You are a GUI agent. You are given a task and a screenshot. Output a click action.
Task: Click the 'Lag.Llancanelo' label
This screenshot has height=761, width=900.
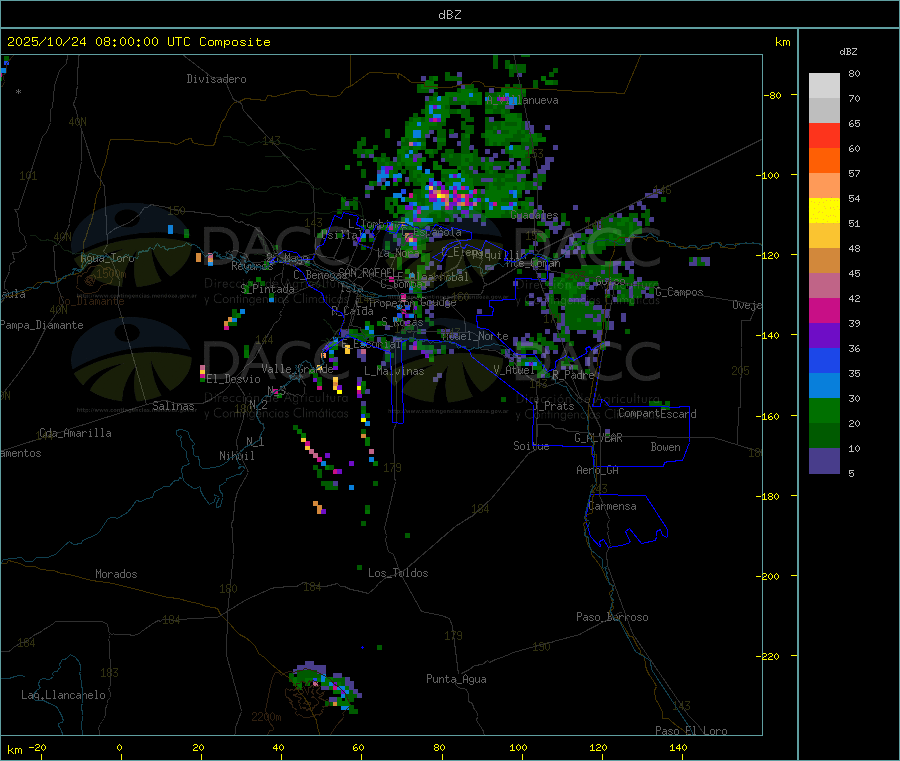63,695
